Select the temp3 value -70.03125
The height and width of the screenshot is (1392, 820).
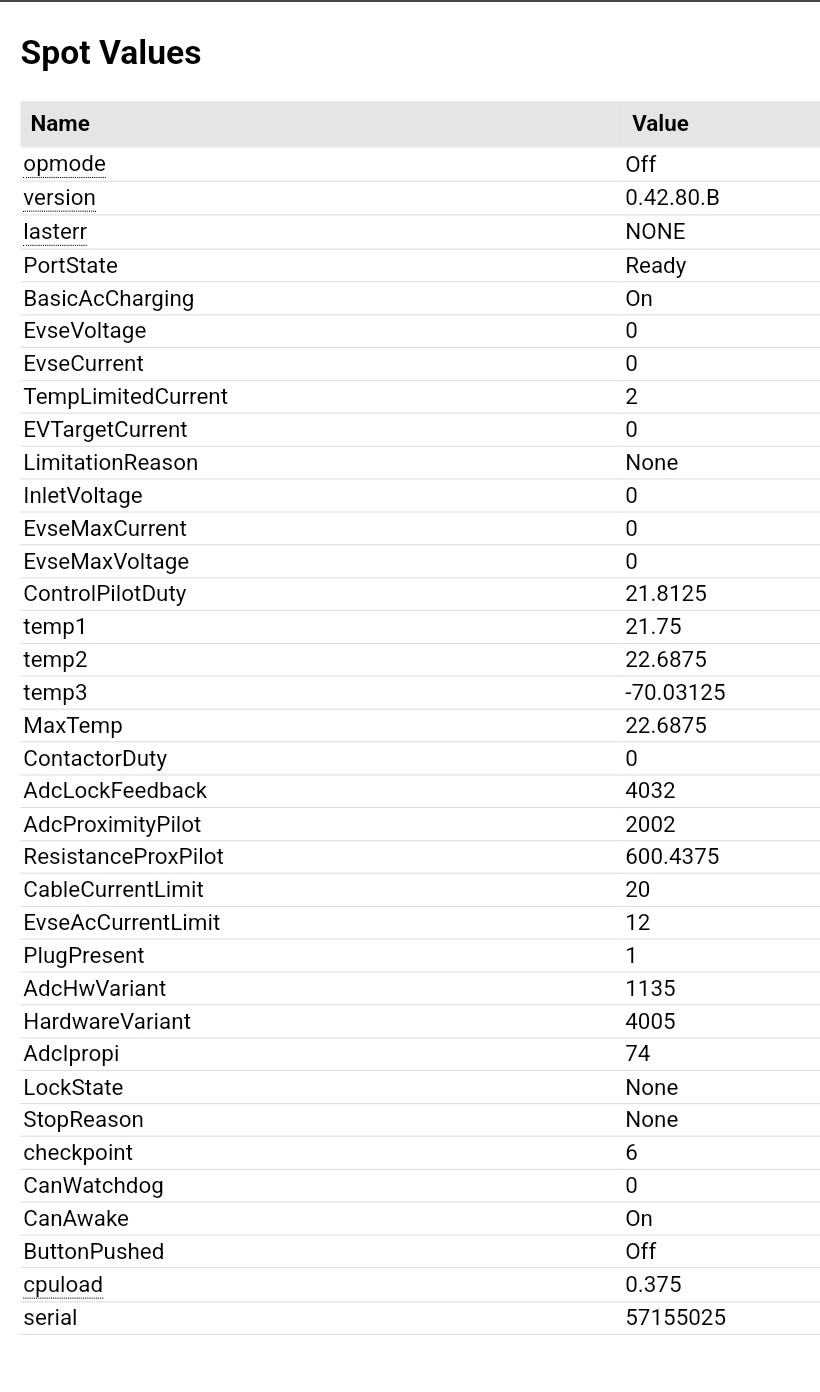click(x=675, y=692)
